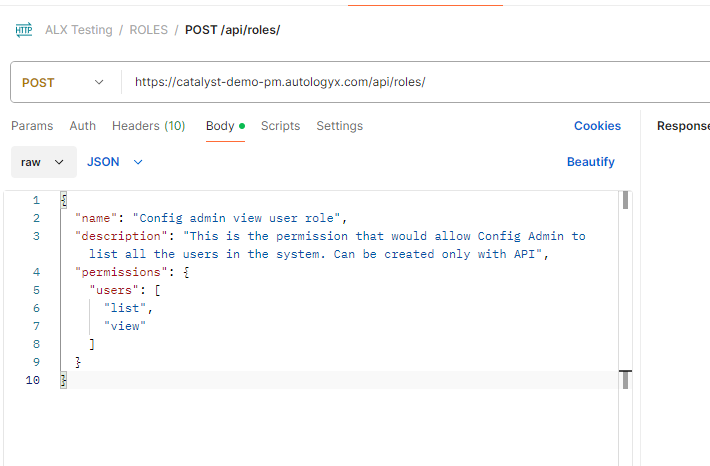Open the JSON format dropdown
This screenshot has height=466, width=710.
[115, 162]
